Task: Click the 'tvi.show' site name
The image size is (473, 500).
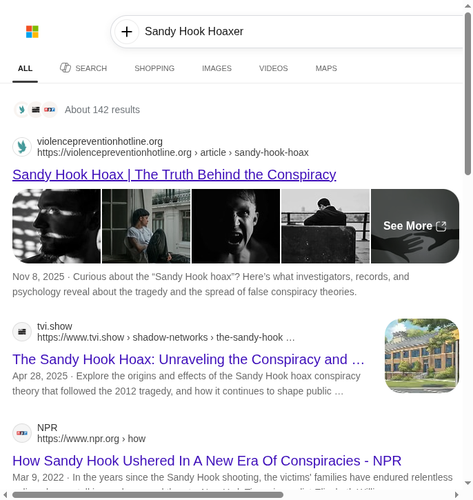Action: [55, 326]
